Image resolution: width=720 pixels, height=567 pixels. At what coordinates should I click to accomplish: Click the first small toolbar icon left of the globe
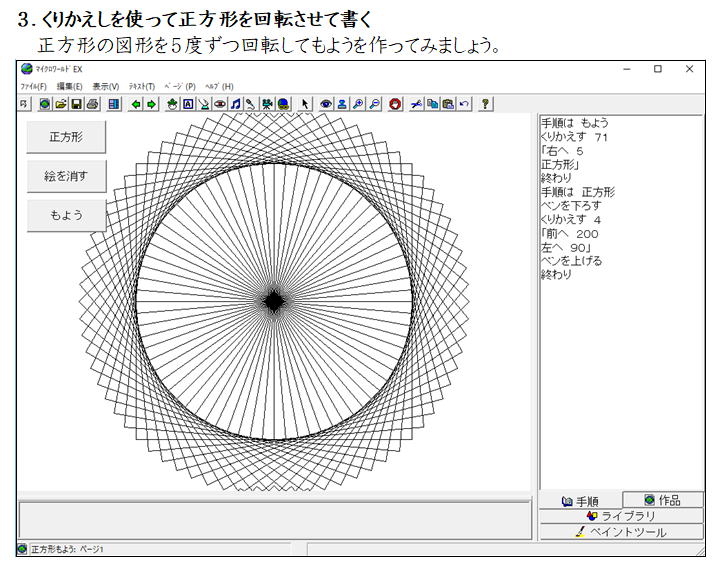[23, 104]
